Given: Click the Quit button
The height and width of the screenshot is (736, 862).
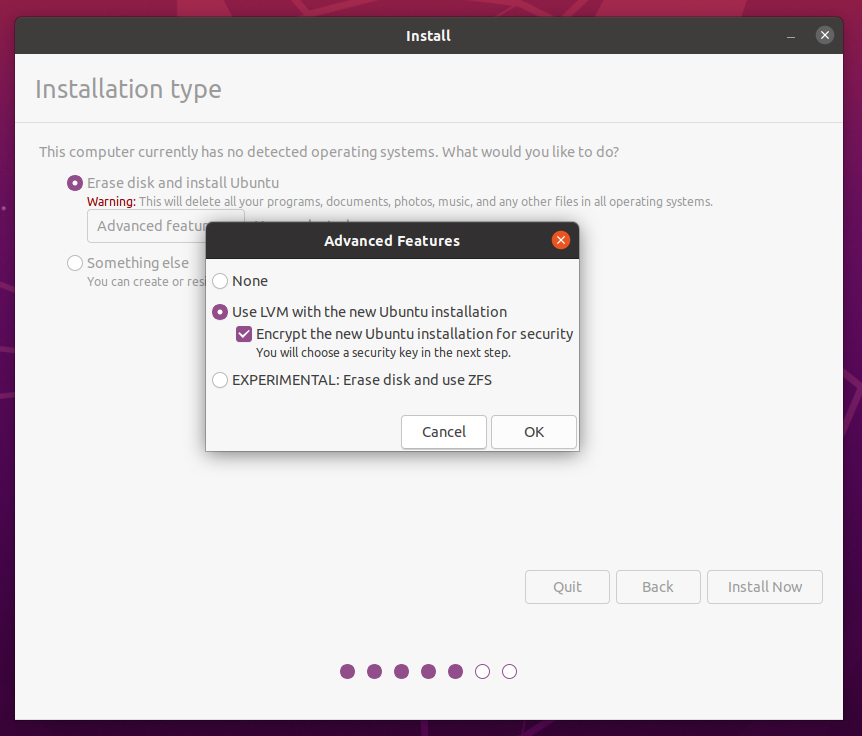Looking at the screenshot, I should point(567,587).
